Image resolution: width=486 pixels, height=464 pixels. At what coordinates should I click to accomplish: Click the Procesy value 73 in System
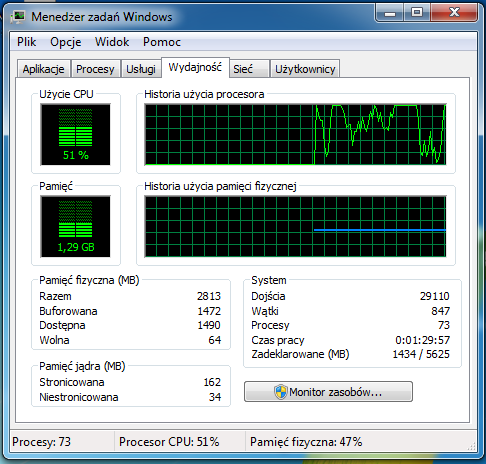tap(444, 325)
